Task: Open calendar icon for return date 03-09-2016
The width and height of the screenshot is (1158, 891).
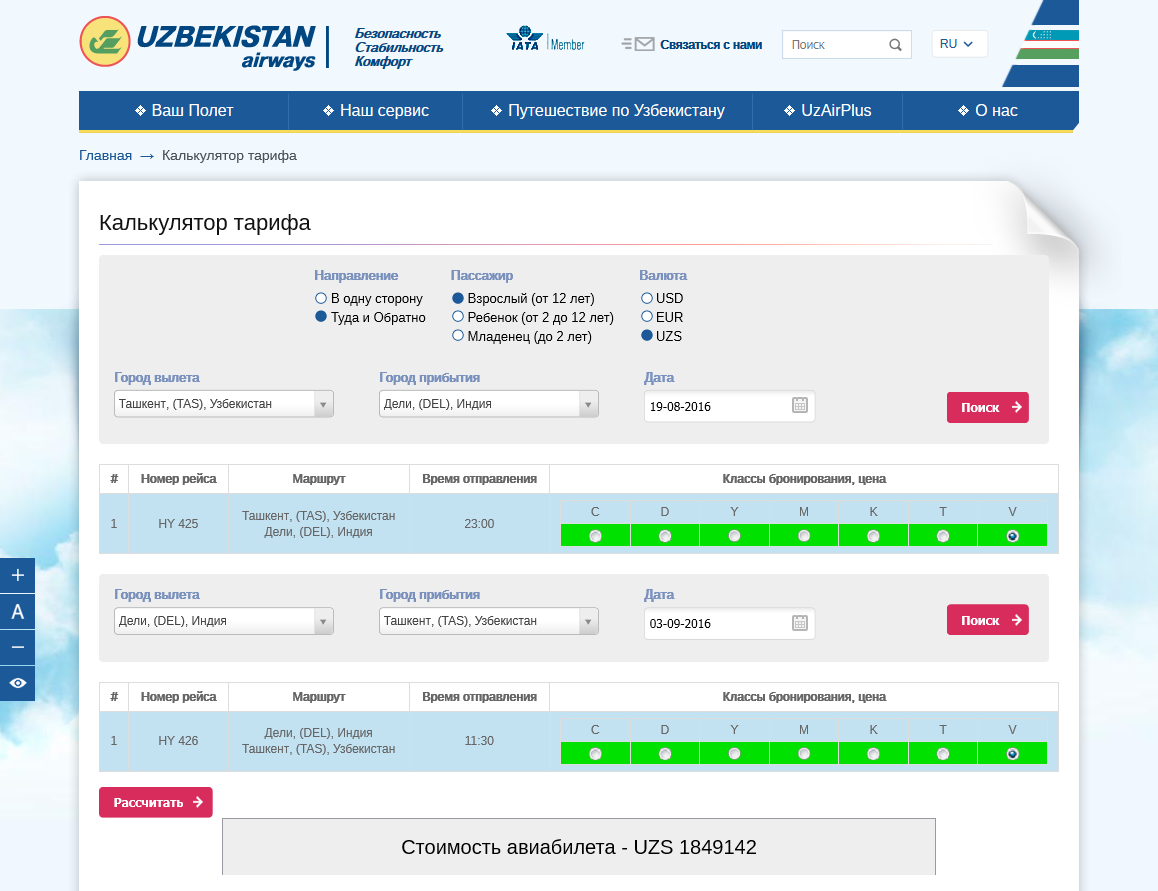Action: click(800, 622)
